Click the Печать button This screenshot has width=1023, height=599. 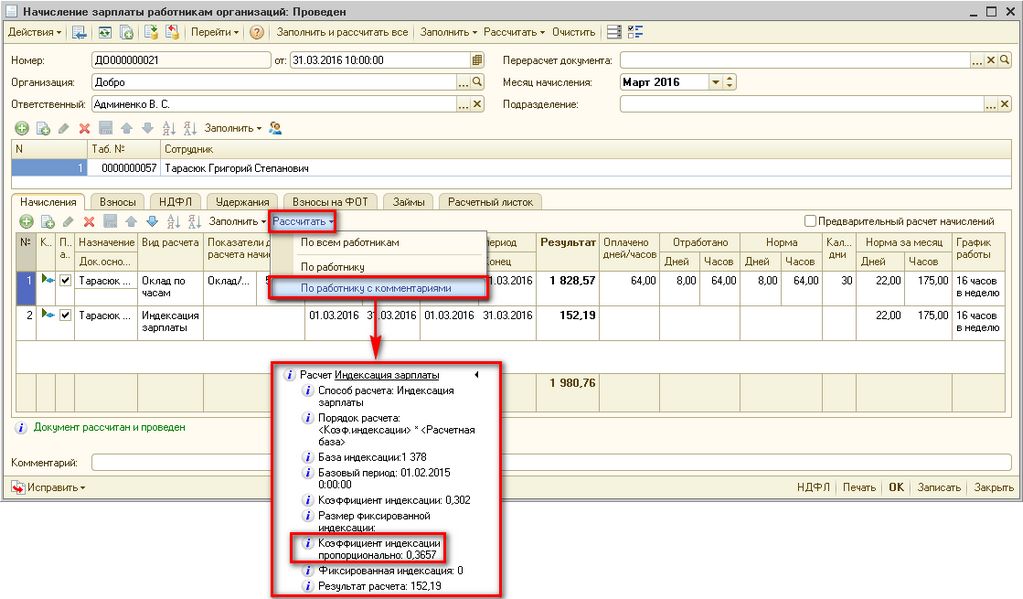tap(859, 487)
